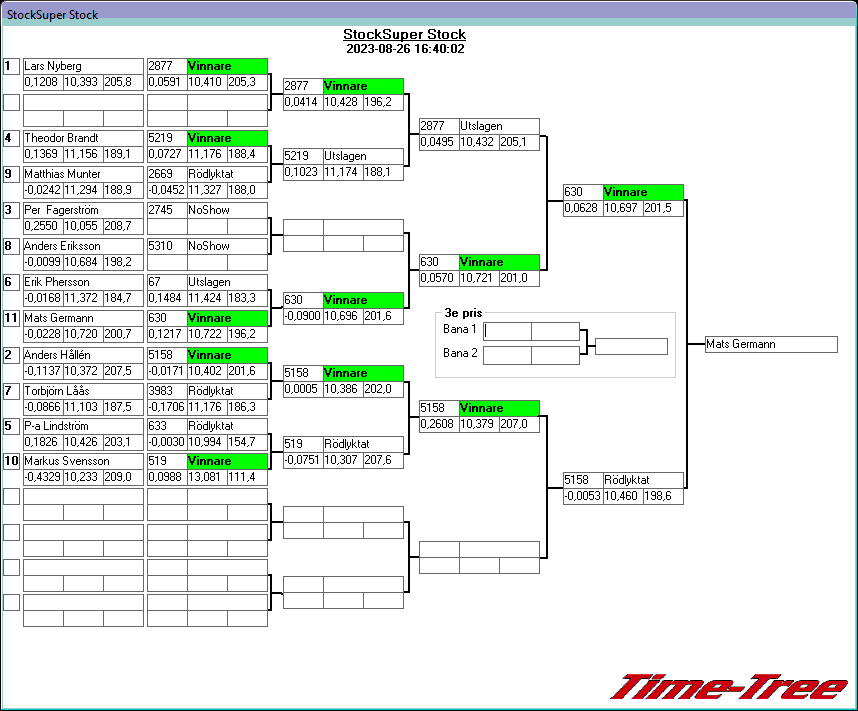858x711 pixels.
Task: Click speed value 205,8
Action: [x=123, y=82]
